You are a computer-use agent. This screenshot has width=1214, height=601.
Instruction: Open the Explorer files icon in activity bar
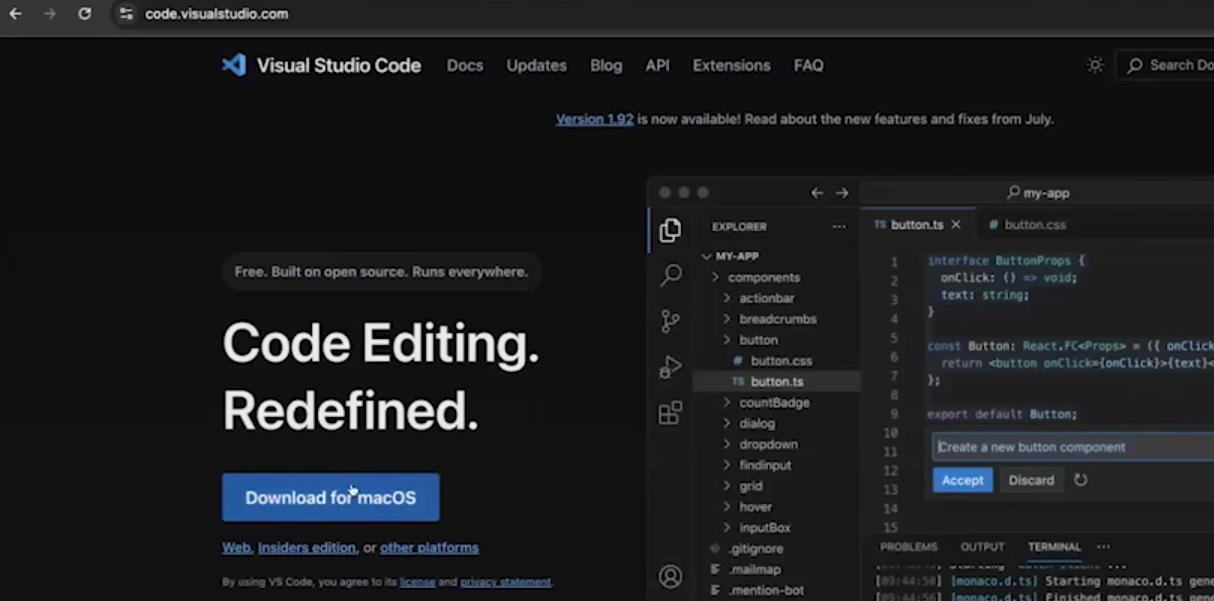click(x=670, y=230)
